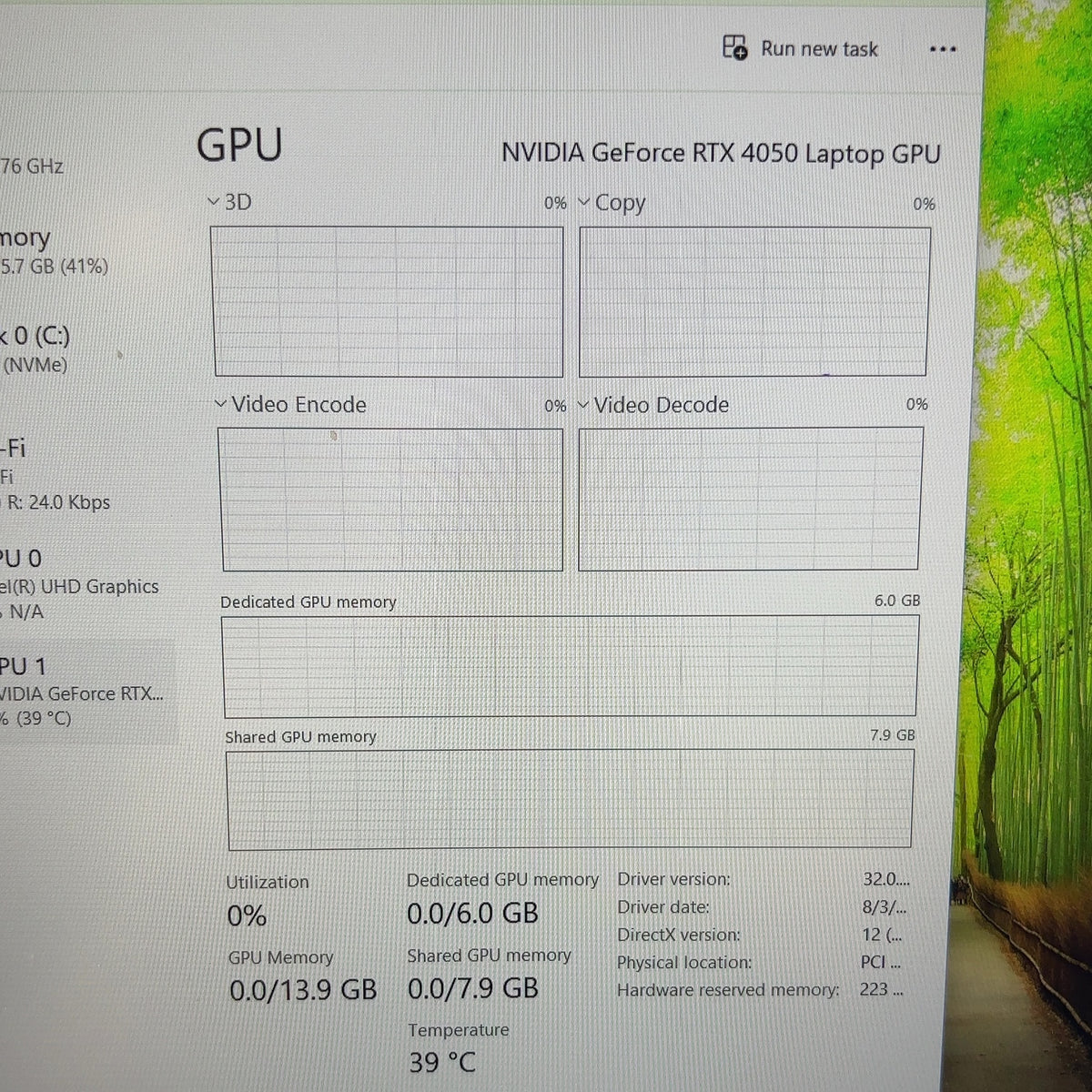The width and height of the screenshot is (1092, 1092).
Task: Click the GPU Memory 0.0/13.9 GB value
Action: coord(303,990)
